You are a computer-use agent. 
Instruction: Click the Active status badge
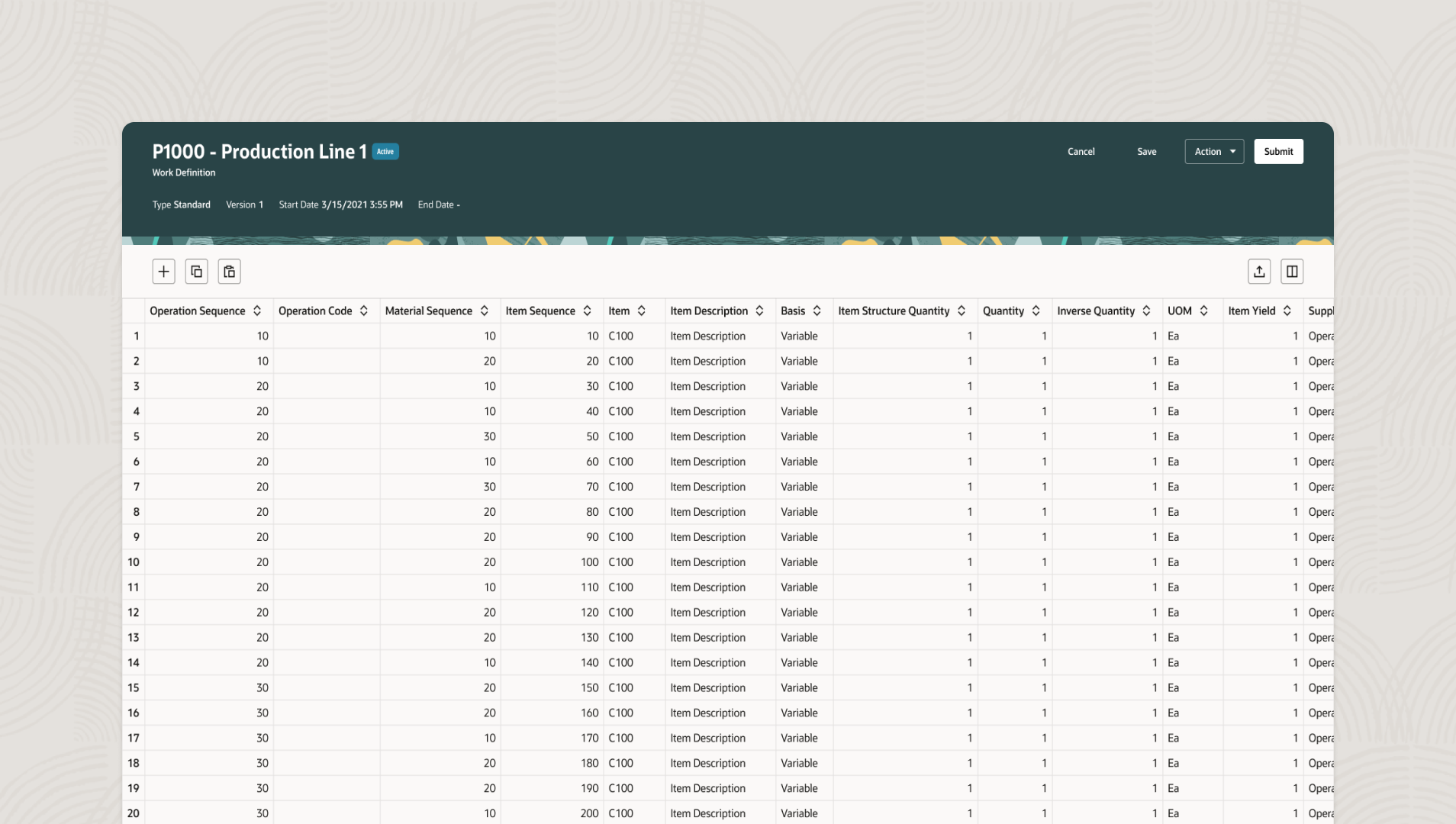385,152
